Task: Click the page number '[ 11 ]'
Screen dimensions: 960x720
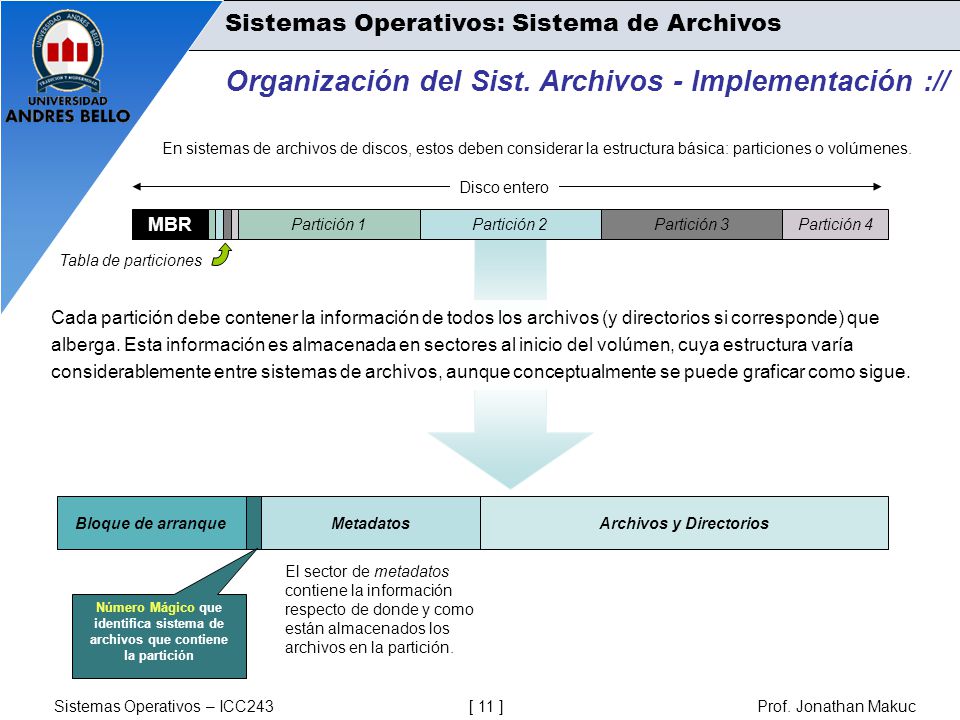Action: click(486, 707)
